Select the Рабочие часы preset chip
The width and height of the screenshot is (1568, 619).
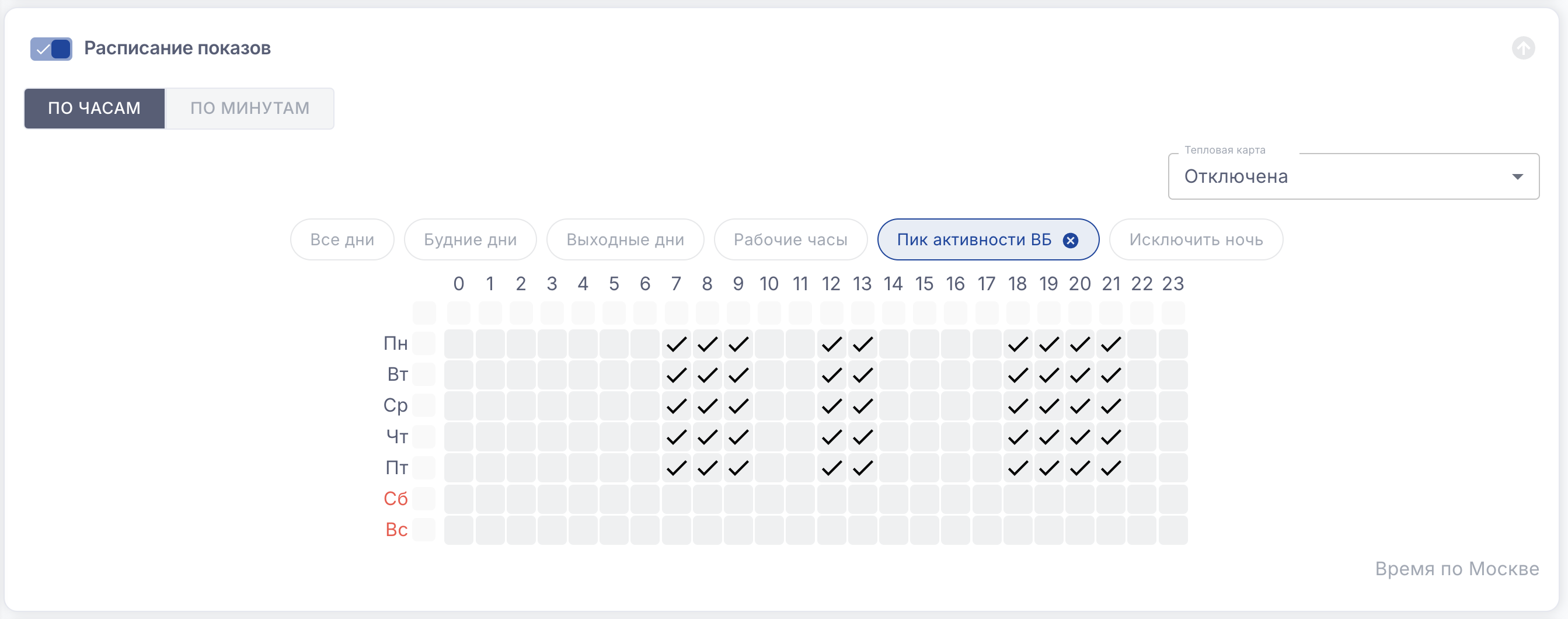coord(789,240)
